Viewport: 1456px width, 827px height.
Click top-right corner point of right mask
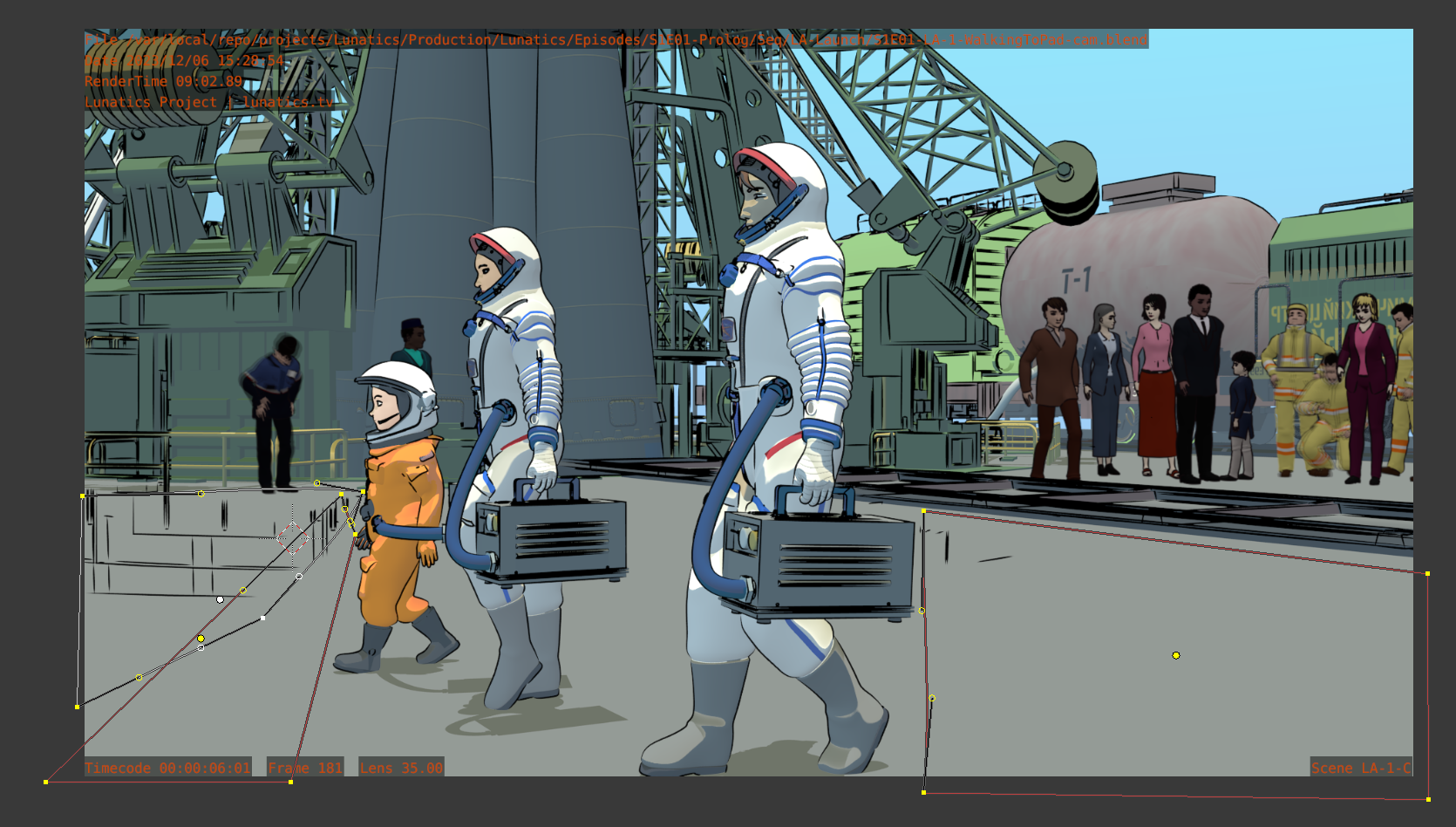click(x=1427, y=573)
